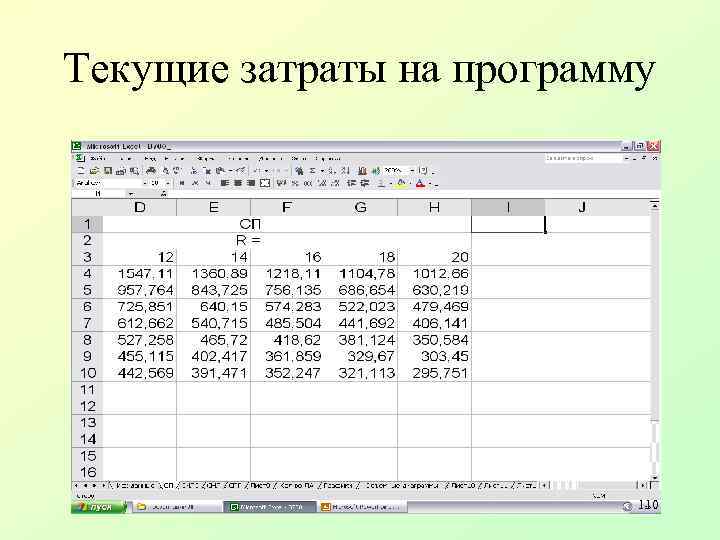The image size is (720, 540).
Task: Open the Fill Color dropdown arrow
Action: tap(410, 183)
